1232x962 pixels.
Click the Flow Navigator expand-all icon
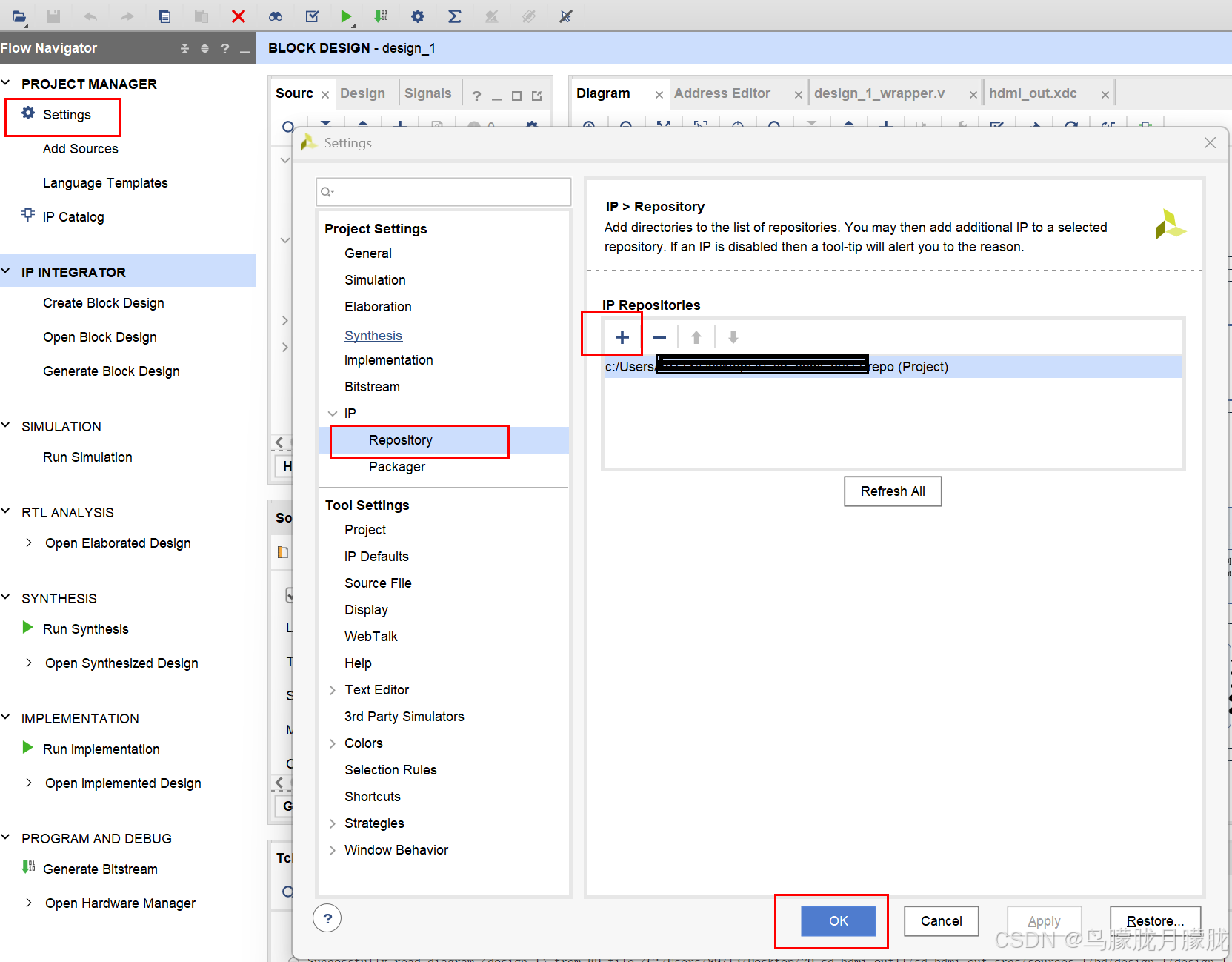click(x=205, y=49)
